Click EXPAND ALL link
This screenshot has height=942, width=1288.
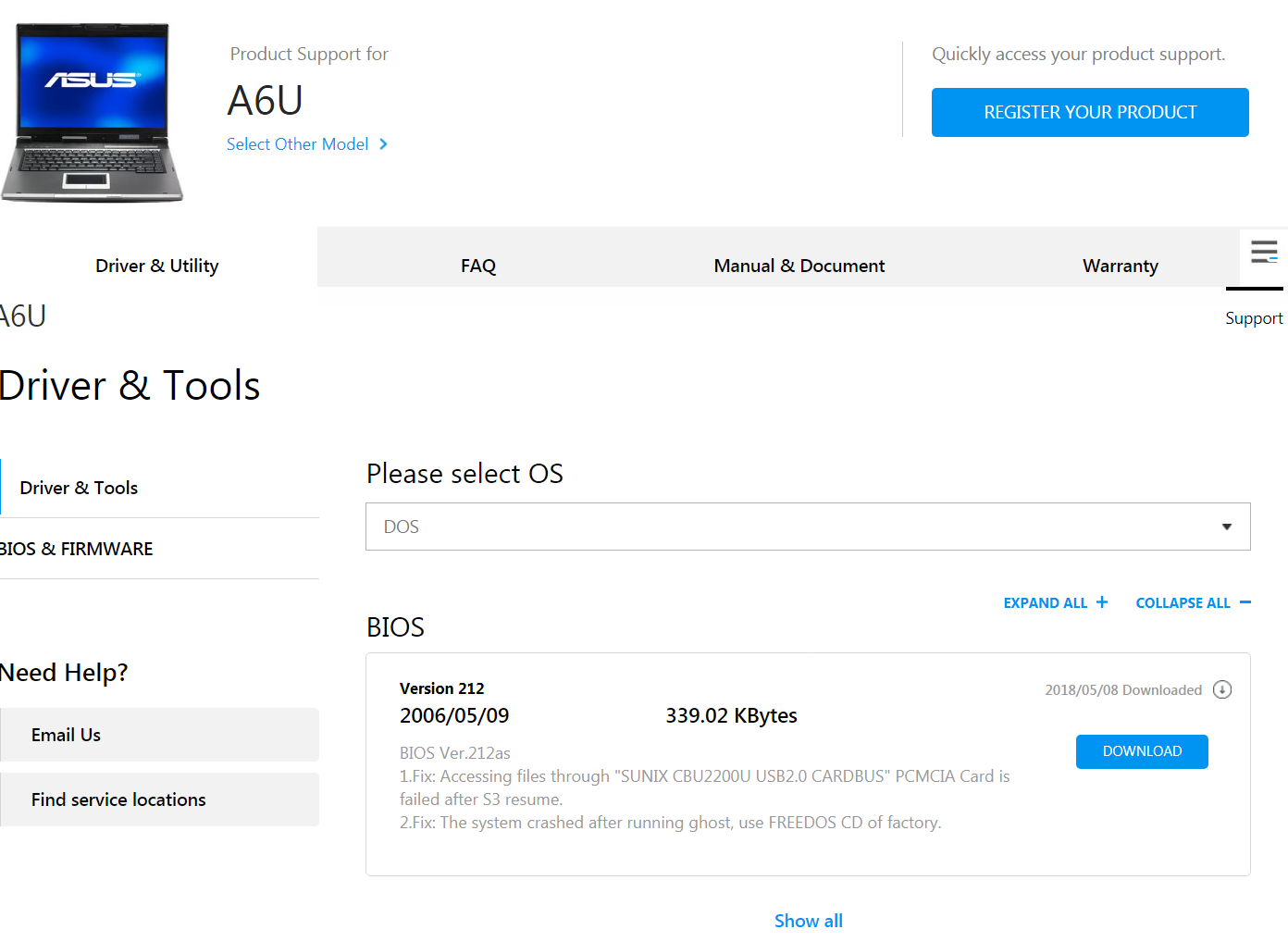tap(1046, 602)
